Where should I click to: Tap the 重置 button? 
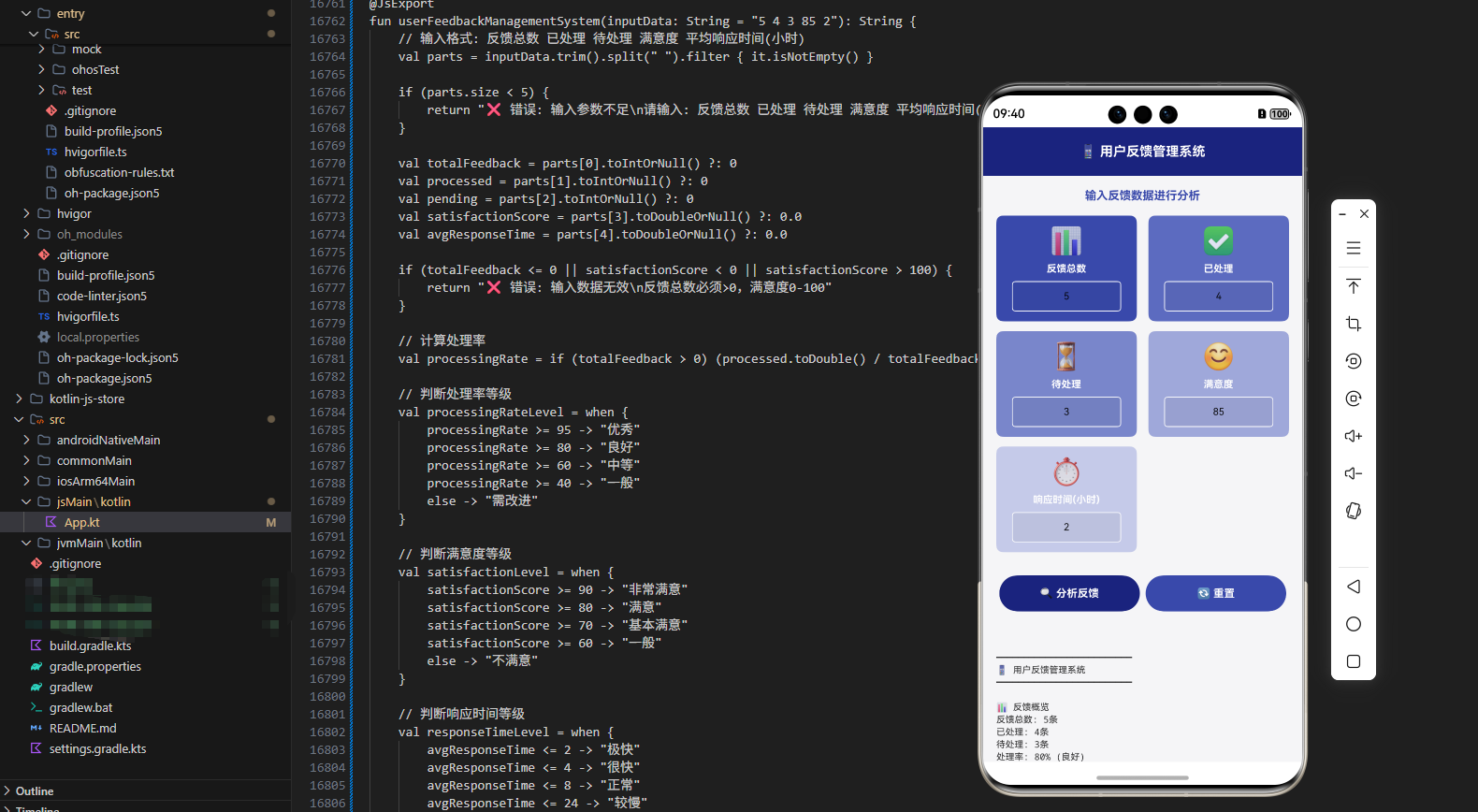[x=1215, y=593]
